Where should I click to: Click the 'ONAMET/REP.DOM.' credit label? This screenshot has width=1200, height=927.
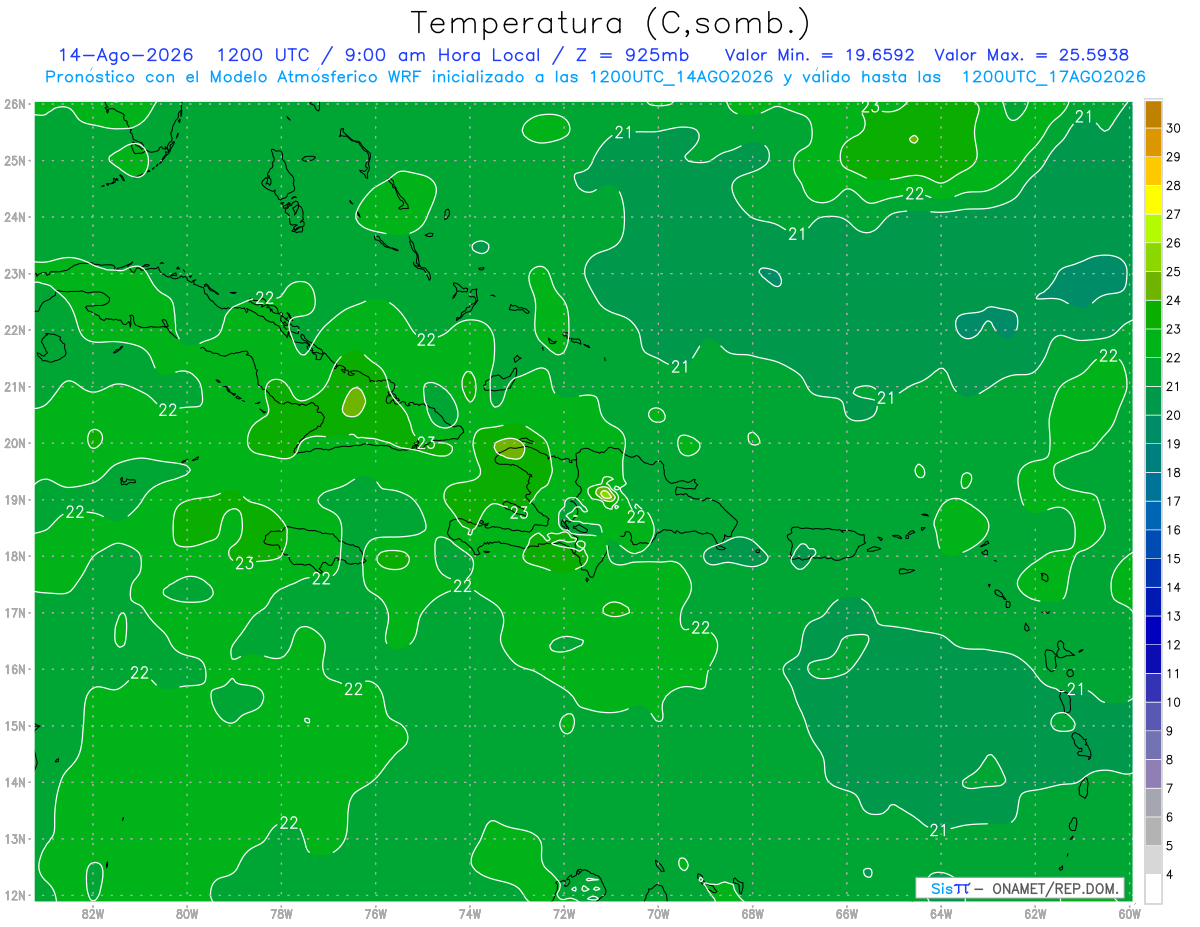pos(1054,888)
